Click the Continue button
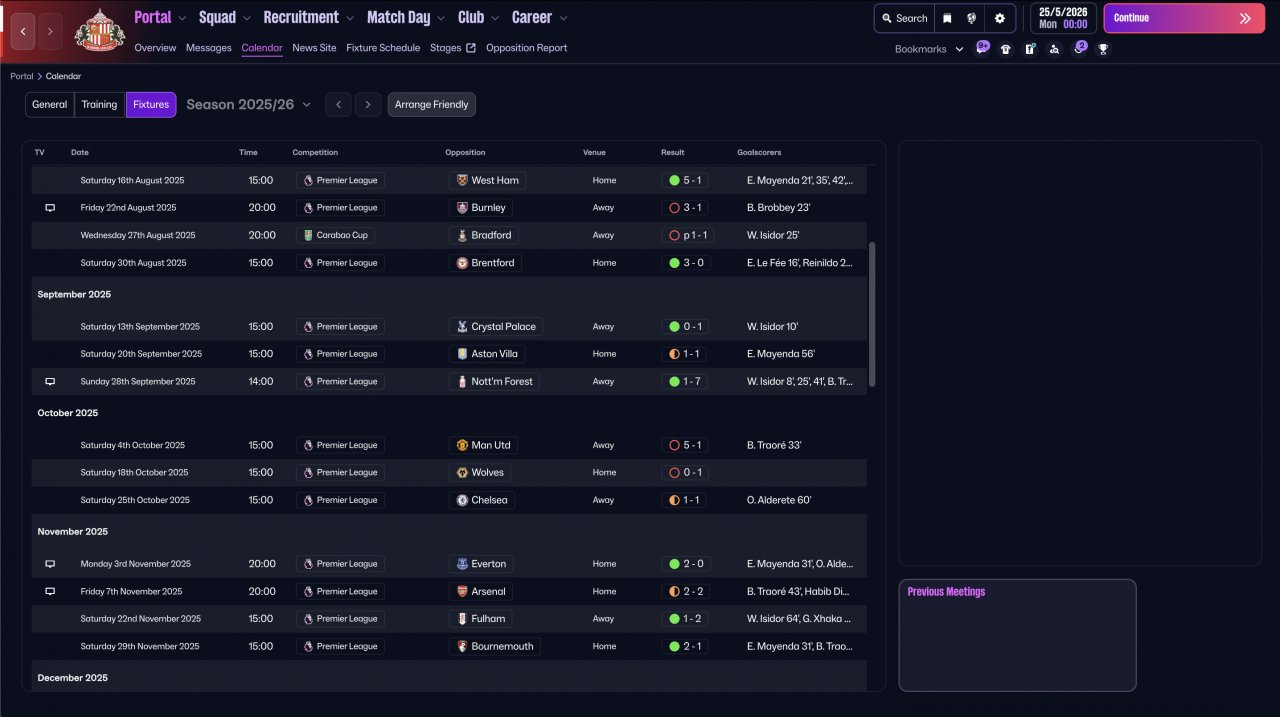Viewport: 1280px width, 717px height. coord(1182,18)
